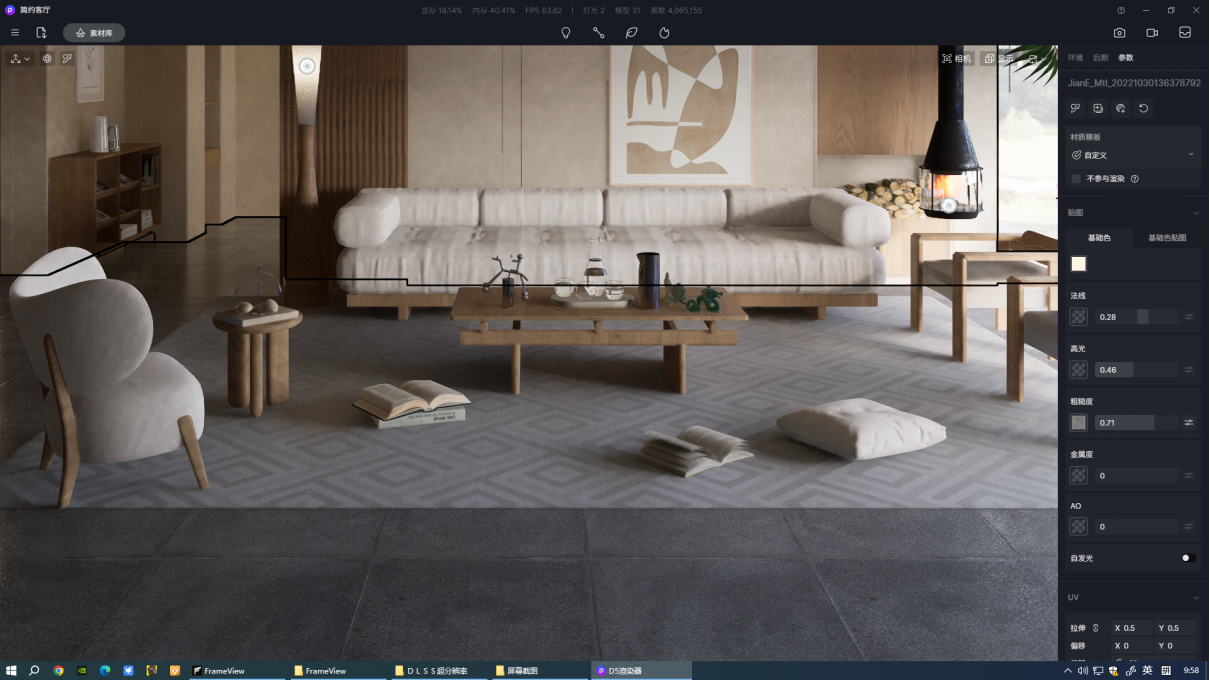The image size is (1210, 681).
Task: Toggle the 自发光 switch
Action: (x=1188, y=558)
